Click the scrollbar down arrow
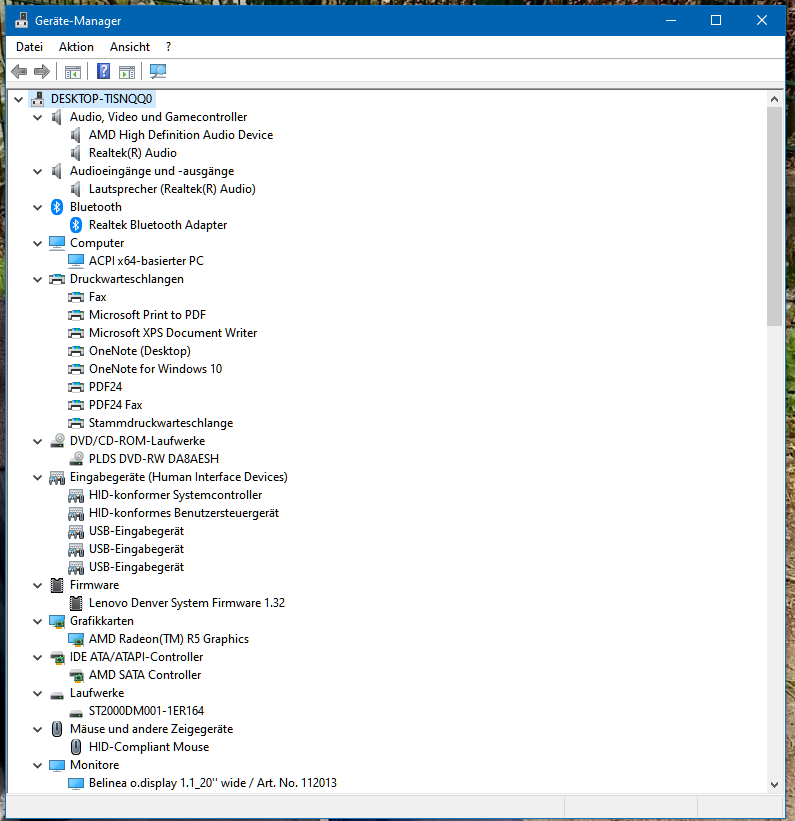This screenshot has width=795, height=821. [775, 785]
